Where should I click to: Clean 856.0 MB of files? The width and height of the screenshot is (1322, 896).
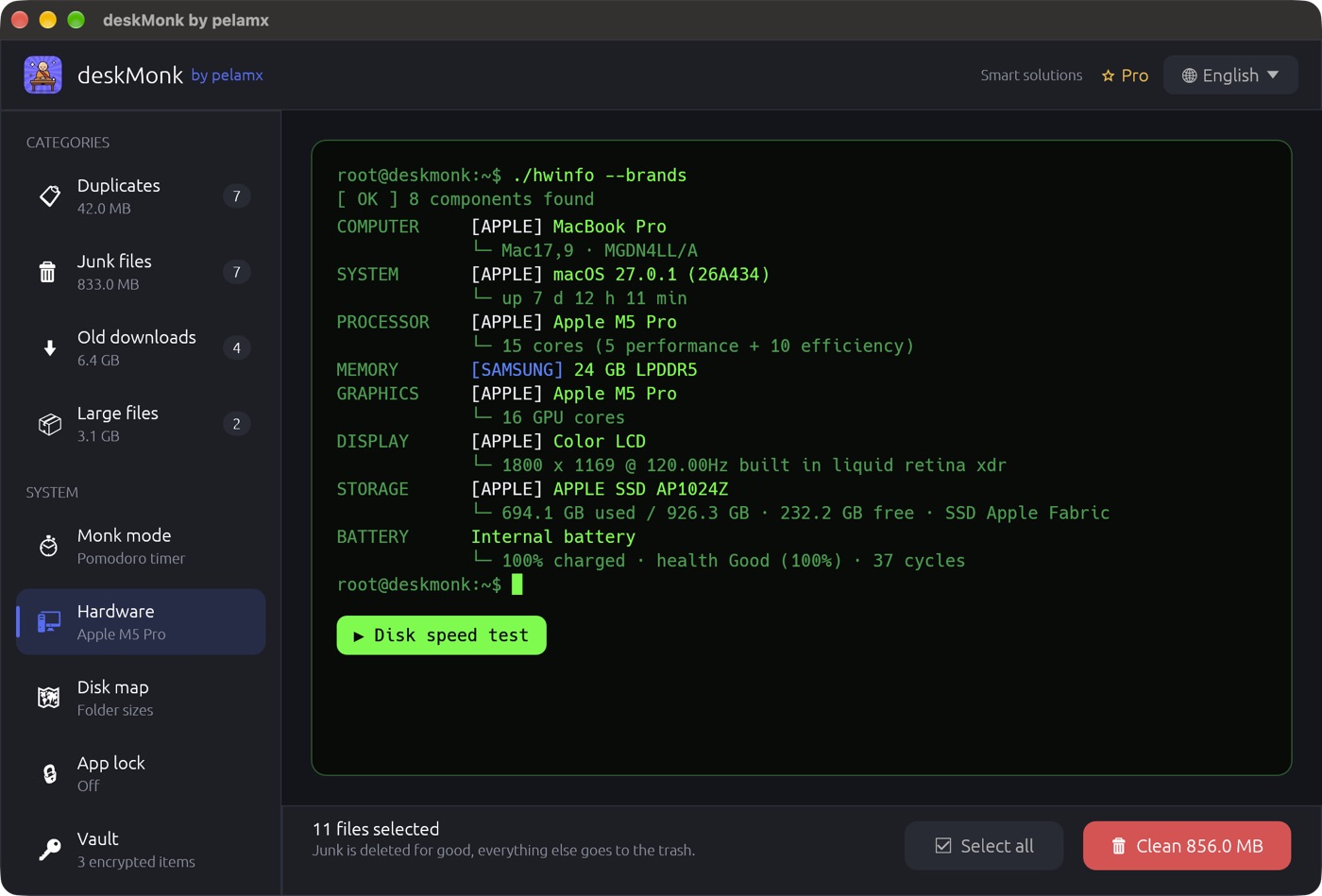point(1187,846)
